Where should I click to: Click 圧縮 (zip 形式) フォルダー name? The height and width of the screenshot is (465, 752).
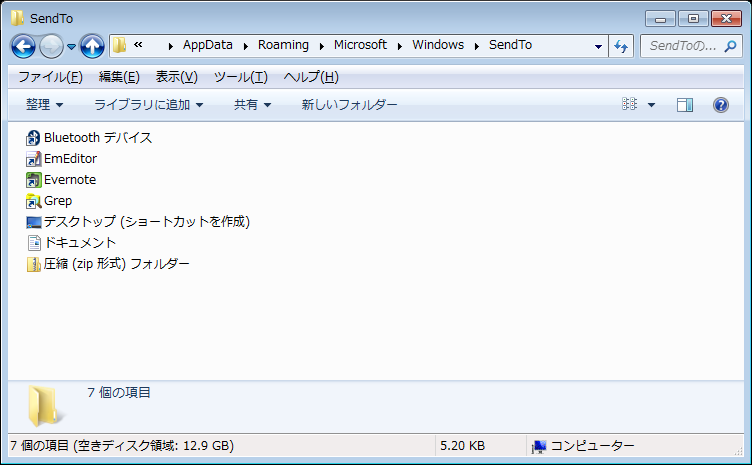(117, 264)
